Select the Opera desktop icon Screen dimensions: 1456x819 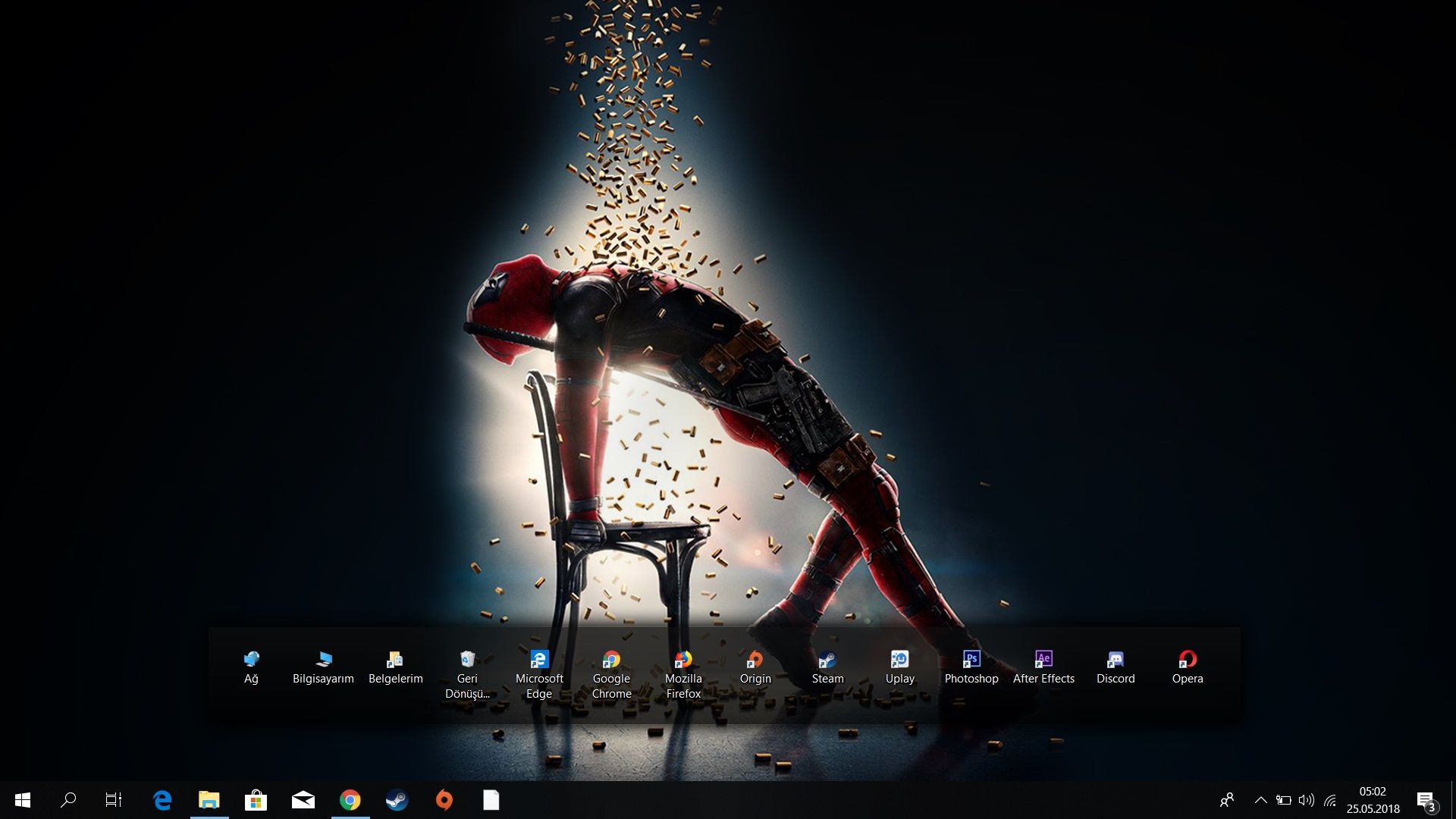click(1188, 660)
